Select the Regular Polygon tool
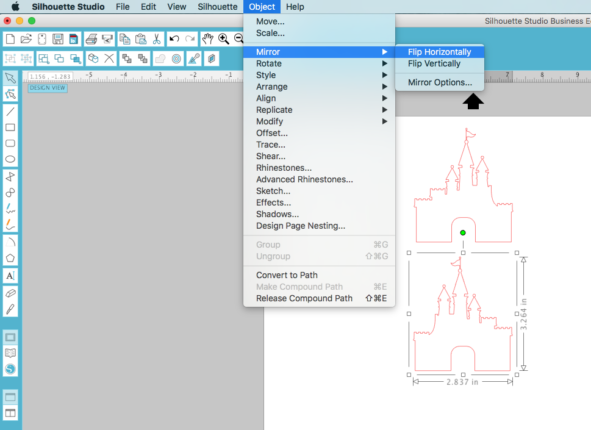The image size is (591, 430). pos(10,258)
